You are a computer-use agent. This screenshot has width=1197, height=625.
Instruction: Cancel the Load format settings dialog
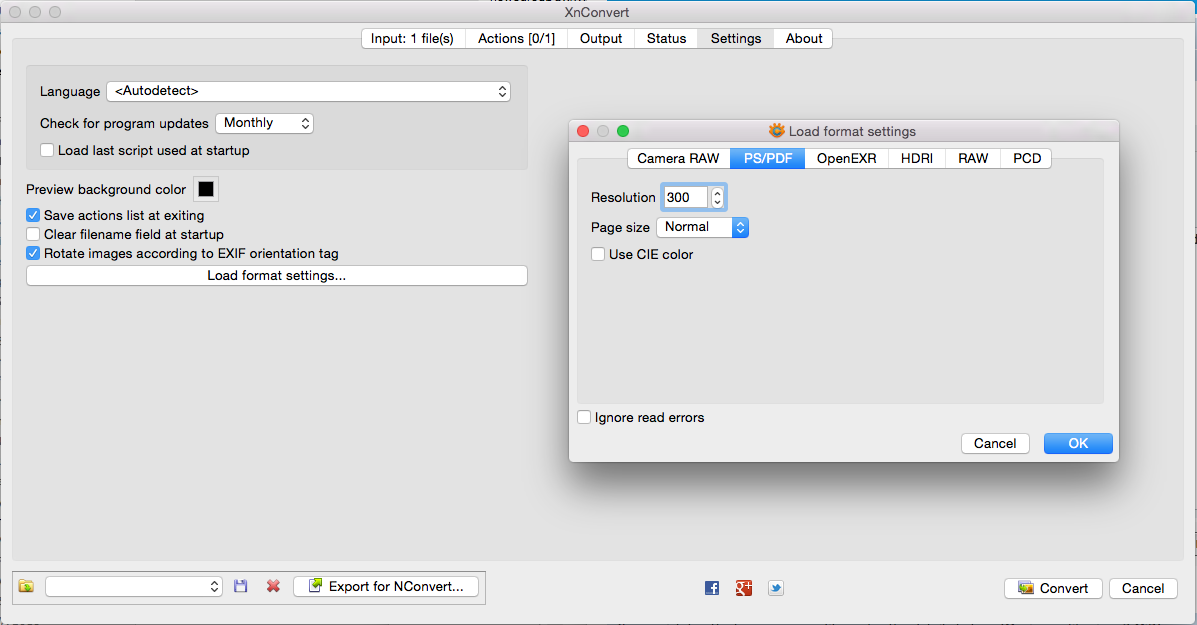click(x=995, y=443)
